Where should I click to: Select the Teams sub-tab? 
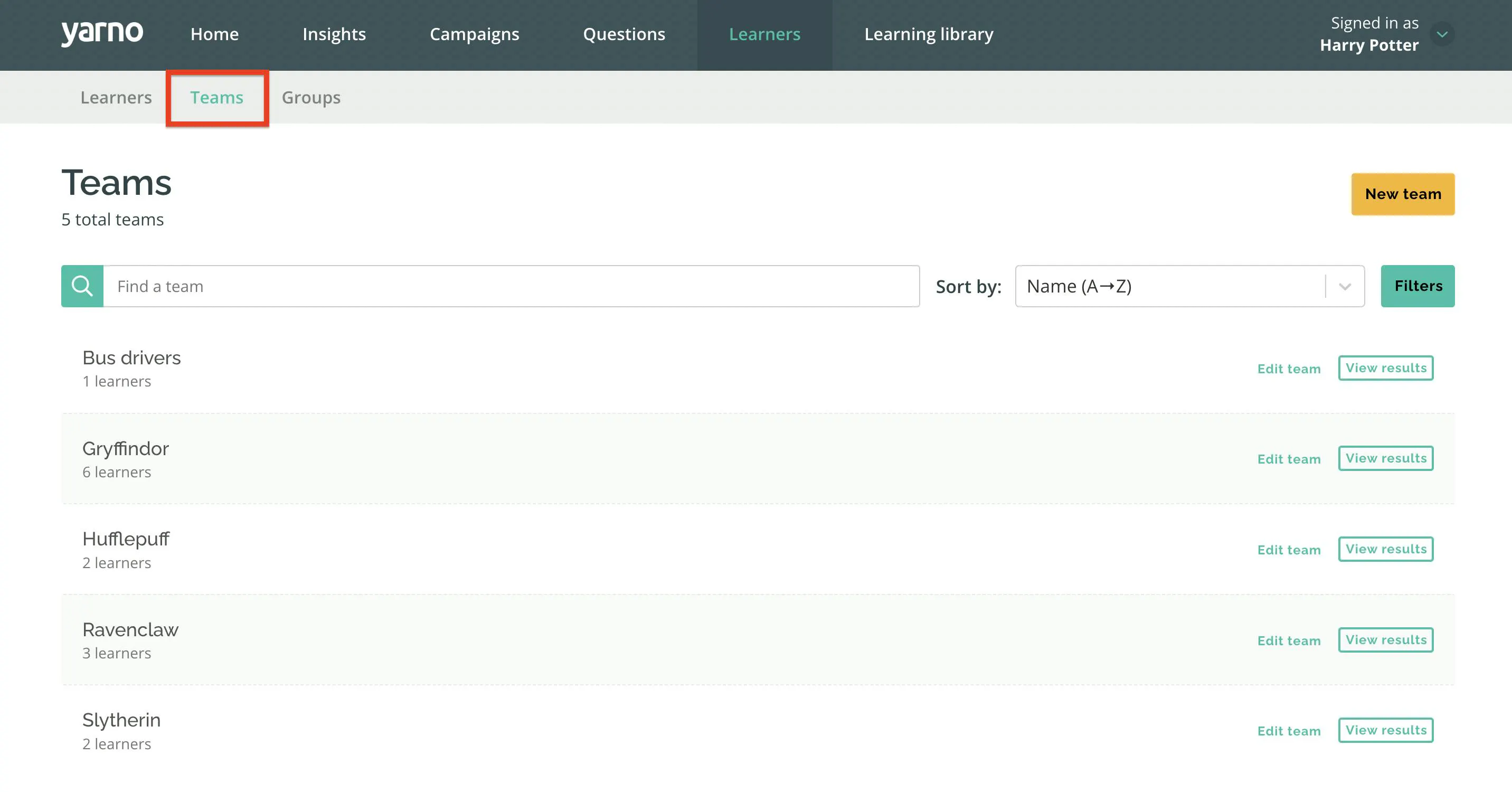pos(216,98)
